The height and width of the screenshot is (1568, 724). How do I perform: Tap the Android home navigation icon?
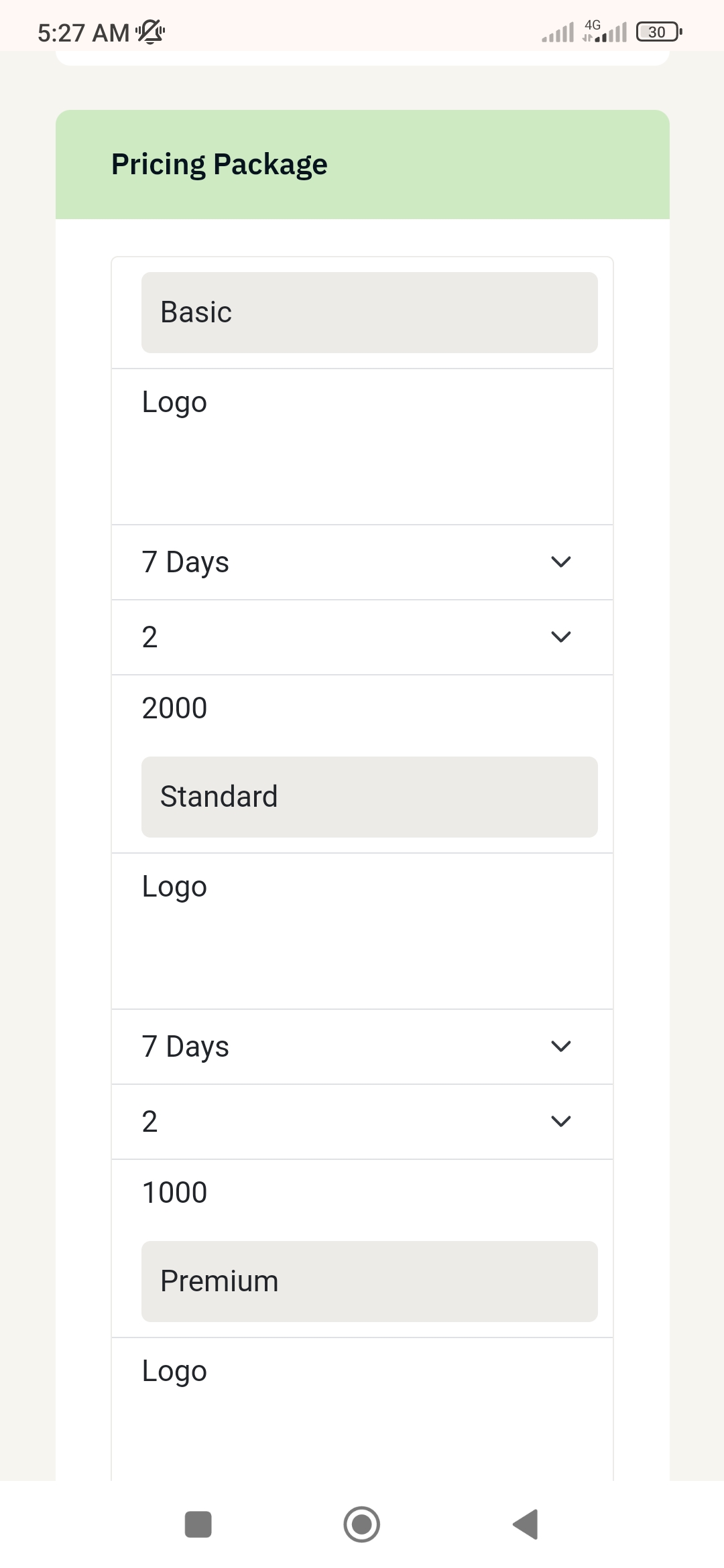[362, 1524]
